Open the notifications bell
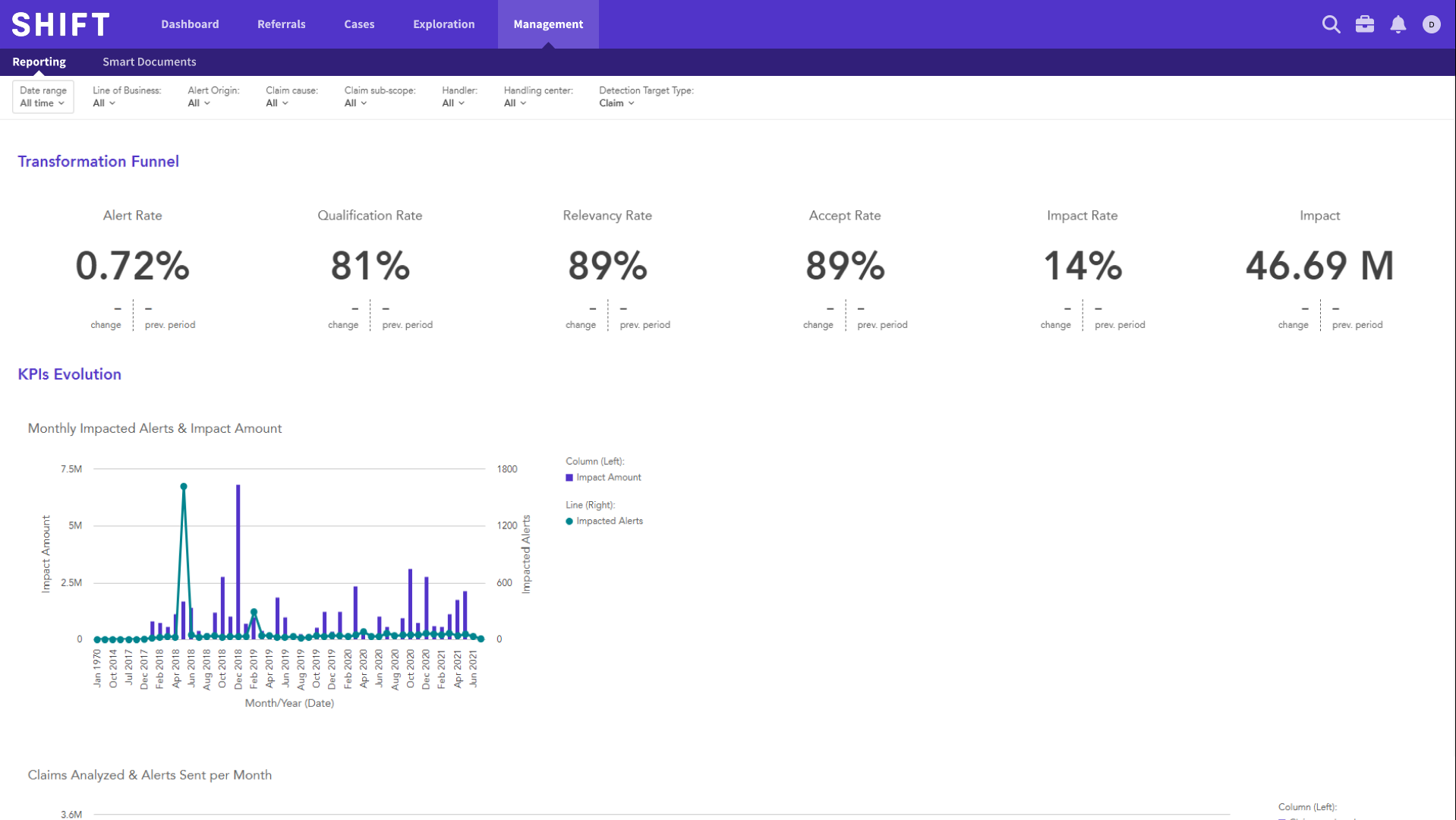Viewport: 1456px width, 820px height. coord(1398,24)
